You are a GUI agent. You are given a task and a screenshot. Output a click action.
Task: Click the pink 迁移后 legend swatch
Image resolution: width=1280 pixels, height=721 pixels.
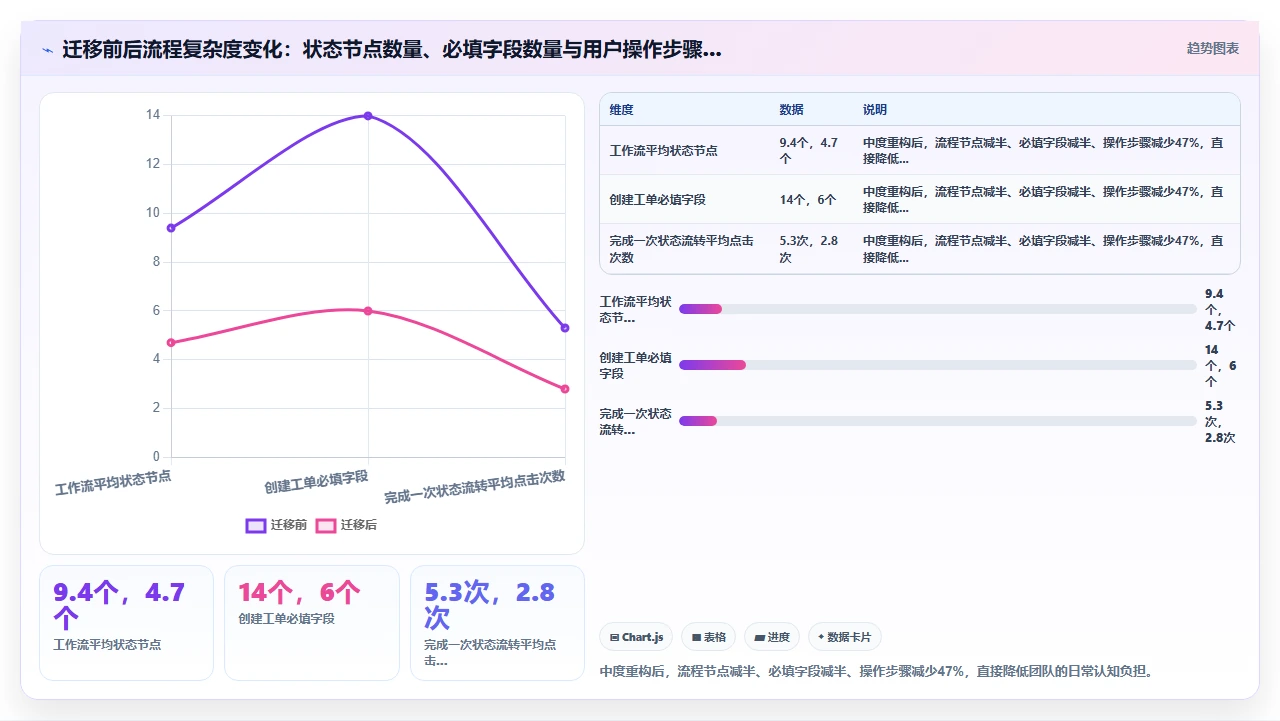[x=326, y=525]
